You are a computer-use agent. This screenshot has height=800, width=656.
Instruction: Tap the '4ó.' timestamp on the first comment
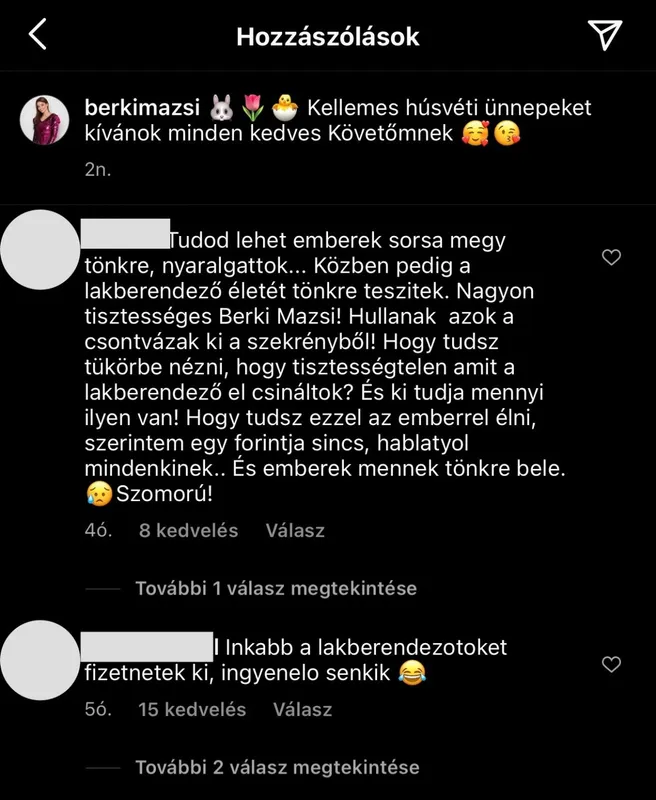98,531
